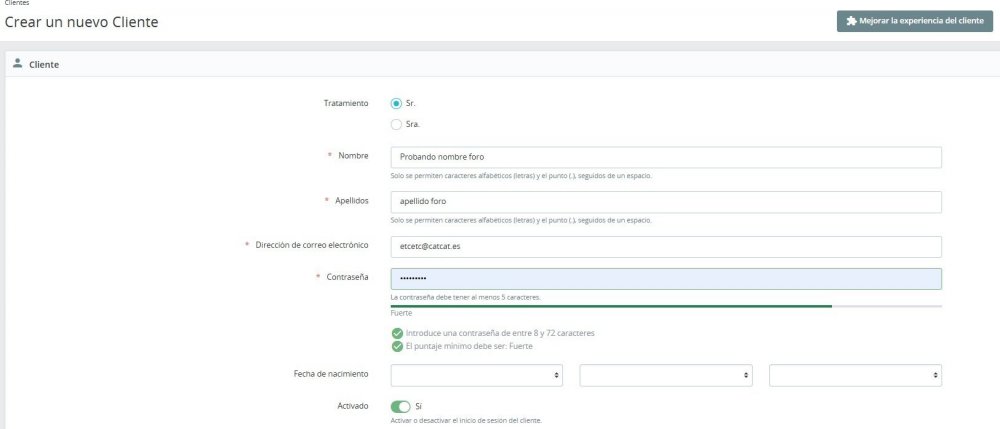The width and height of the screenshot is (1000, 429).
Task: Click the Nombre input field
Action: click(666, 157)
